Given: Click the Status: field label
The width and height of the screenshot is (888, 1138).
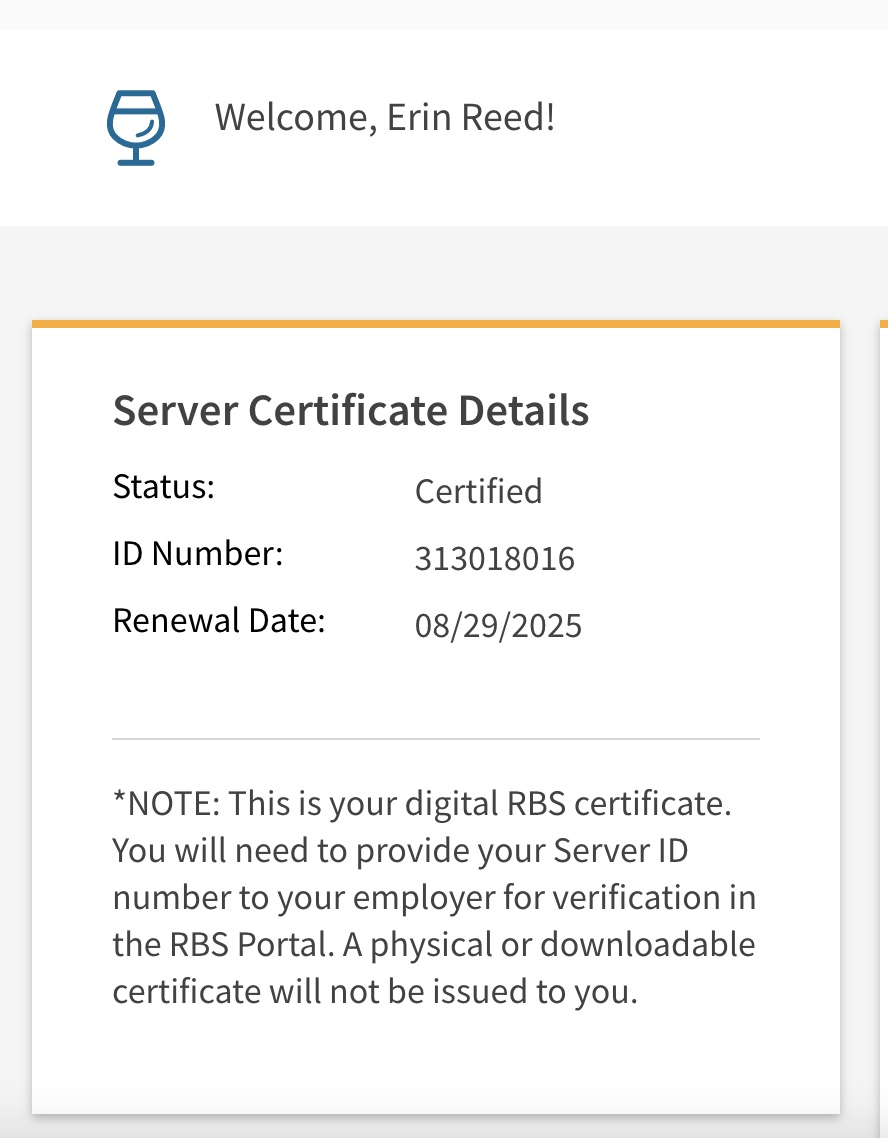Looking at the screenshot, I should pyautogui.click(x=164, y=487).
